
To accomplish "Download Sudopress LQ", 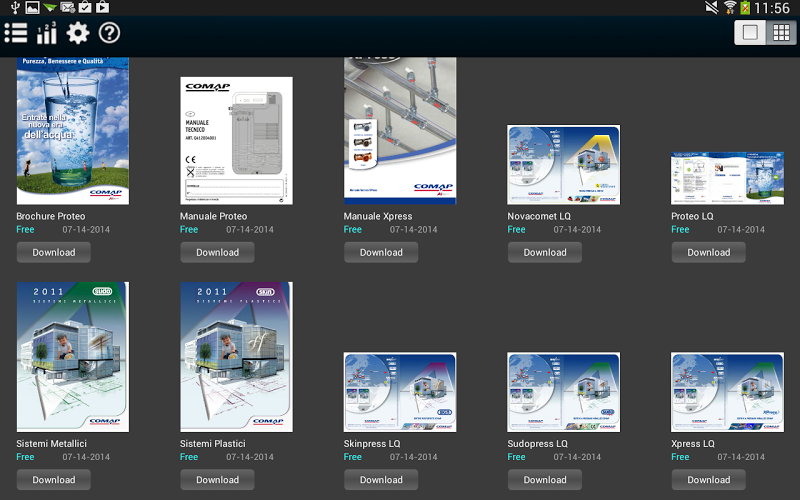I will coord(545,480).
